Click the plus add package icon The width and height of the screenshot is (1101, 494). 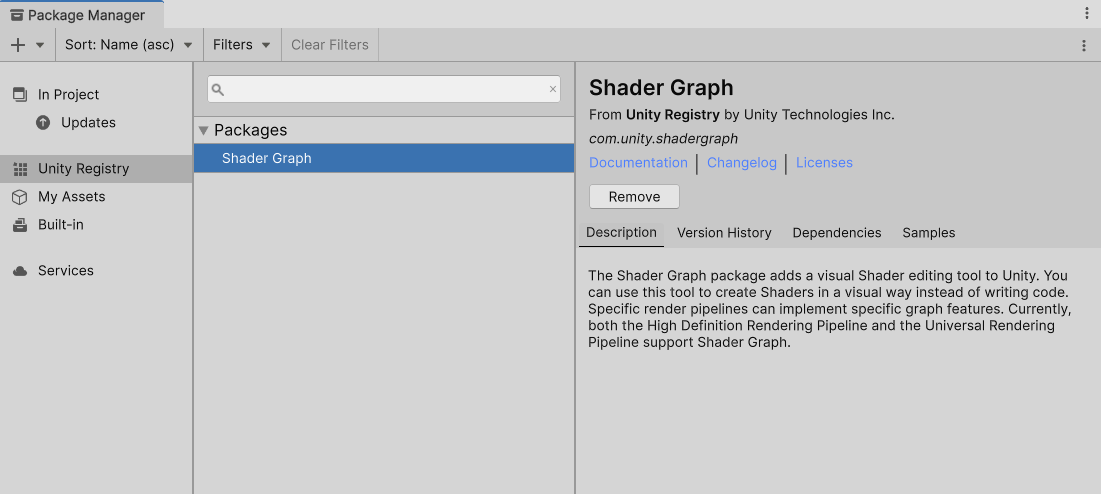pyautogui.click(x=17, y=45)
